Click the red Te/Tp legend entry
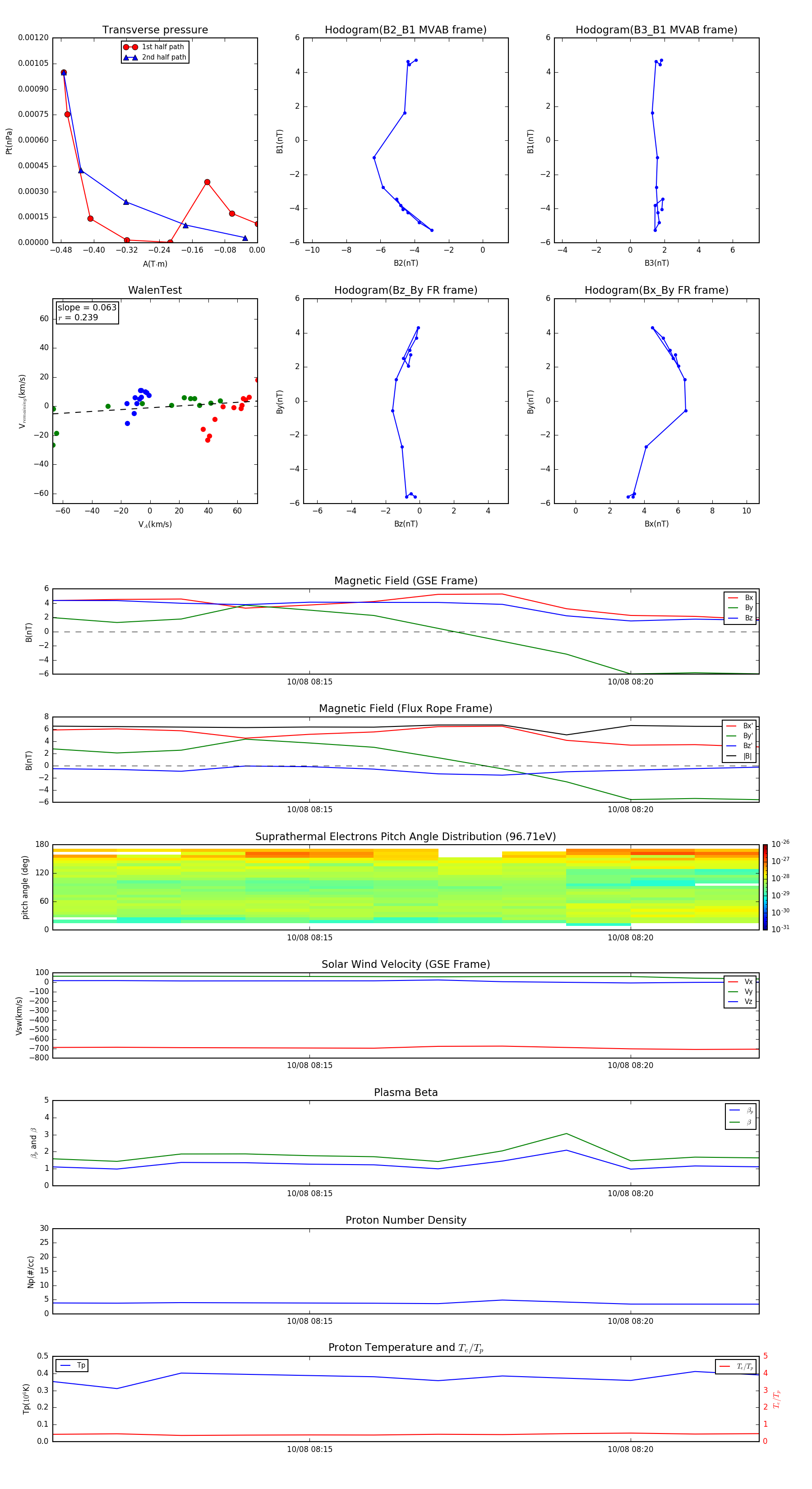812x1489 pixels. (736, 1366)
